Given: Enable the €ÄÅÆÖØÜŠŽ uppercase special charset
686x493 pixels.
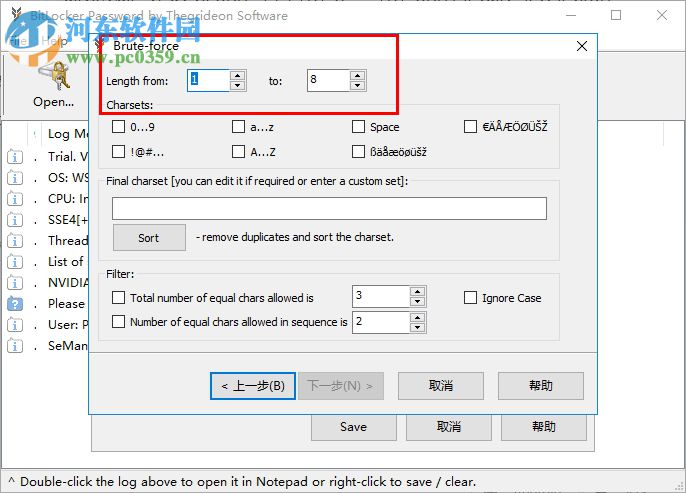Looking at the screenshot, I should [470, 127].
